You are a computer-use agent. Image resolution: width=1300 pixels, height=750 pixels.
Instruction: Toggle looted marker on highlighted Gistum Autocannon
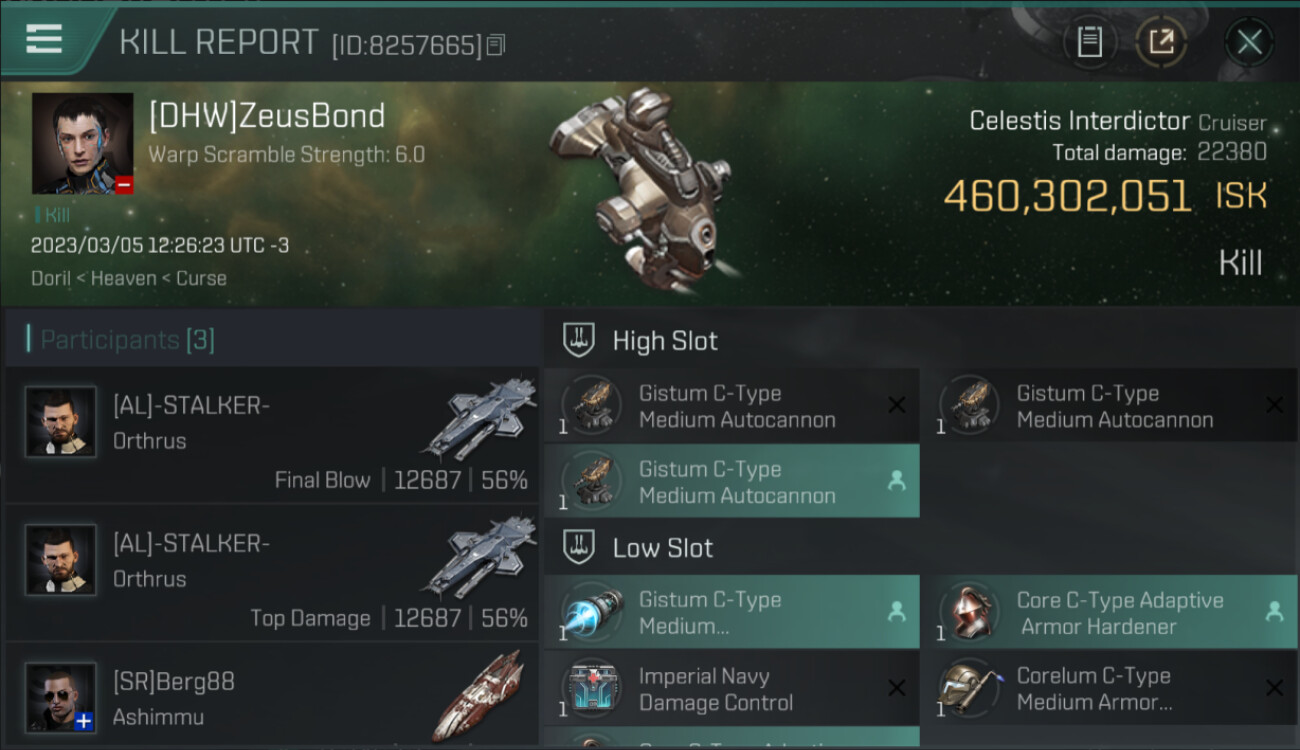(x=897, y=481)
